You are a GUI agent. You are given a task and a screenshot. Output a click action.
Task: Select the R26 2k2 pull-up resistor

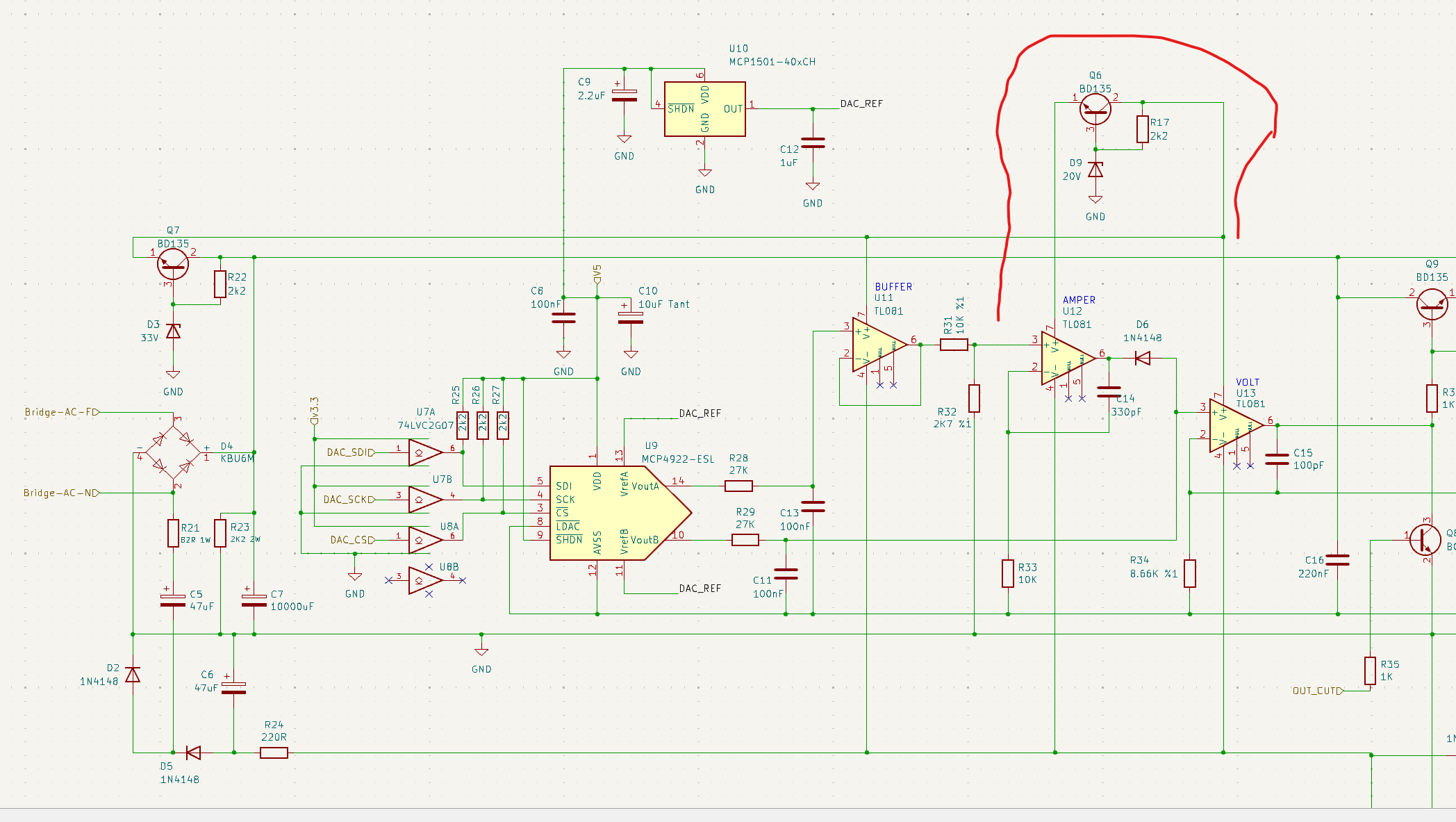click(x=483, y=425)
